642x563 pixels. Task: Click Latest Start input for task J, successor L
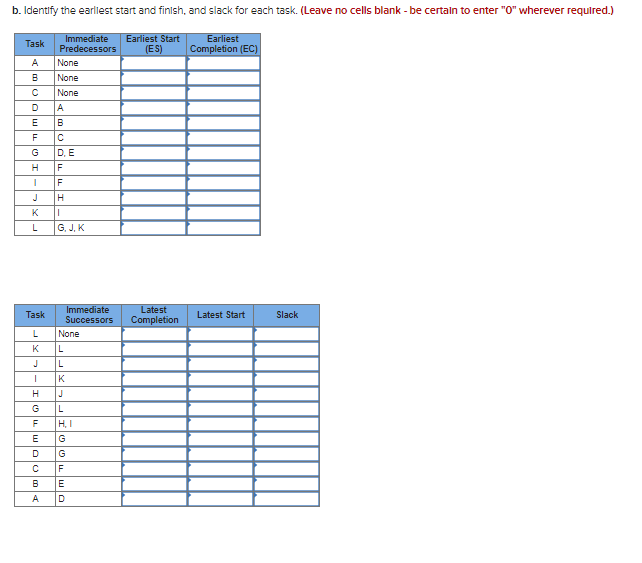(x=221, y=364)
